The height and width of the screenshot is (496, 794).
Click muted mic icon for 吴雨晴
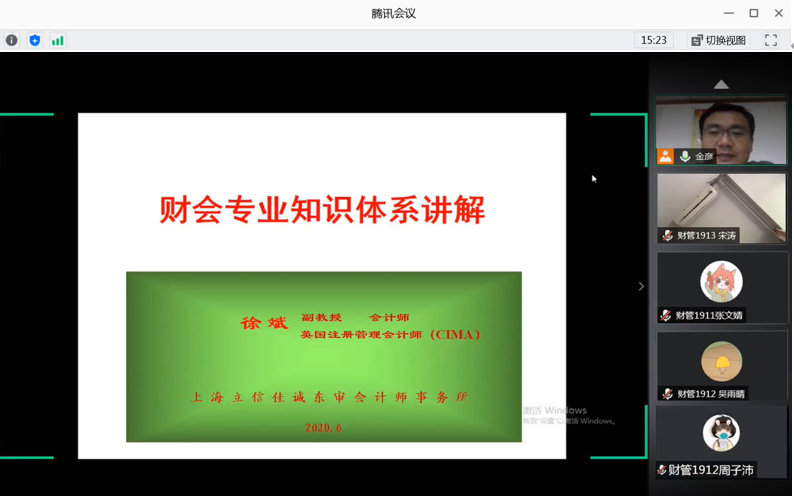pos(666,394)
